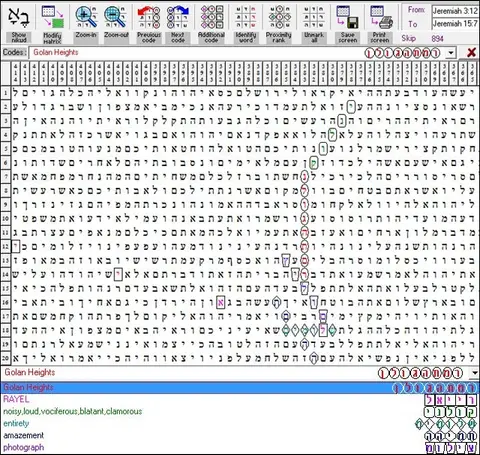480x455 pixels.
Task: Open the Additional code tool
Action: (x=211, y=17)
